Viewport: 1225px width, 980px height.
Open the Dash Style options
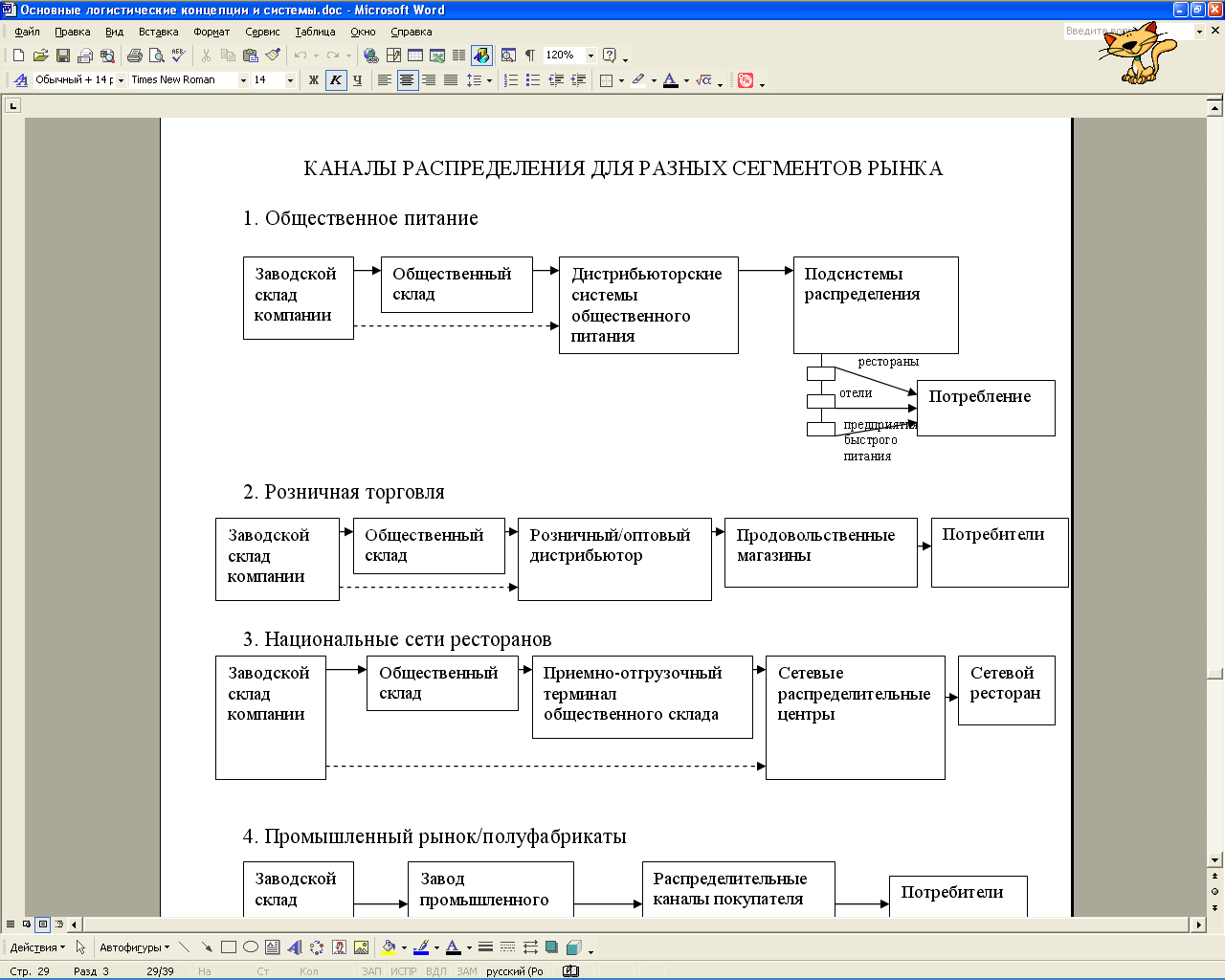click(507, 947)
